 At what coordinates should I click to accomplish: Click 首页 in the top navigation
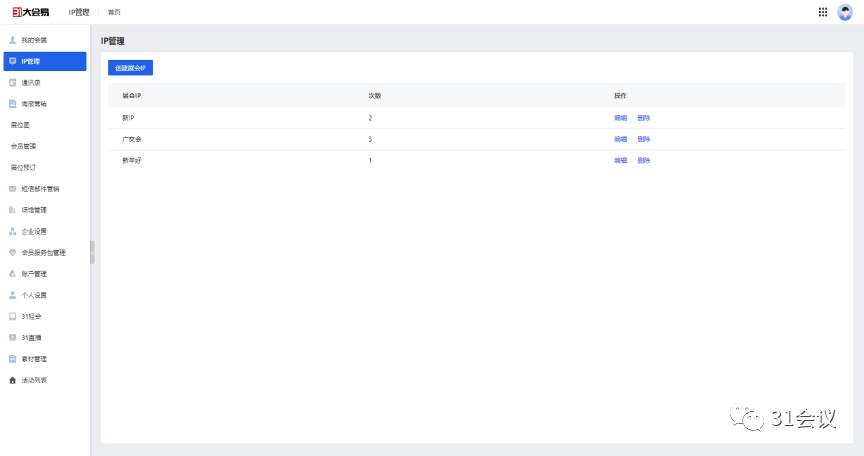coord(115,12)
